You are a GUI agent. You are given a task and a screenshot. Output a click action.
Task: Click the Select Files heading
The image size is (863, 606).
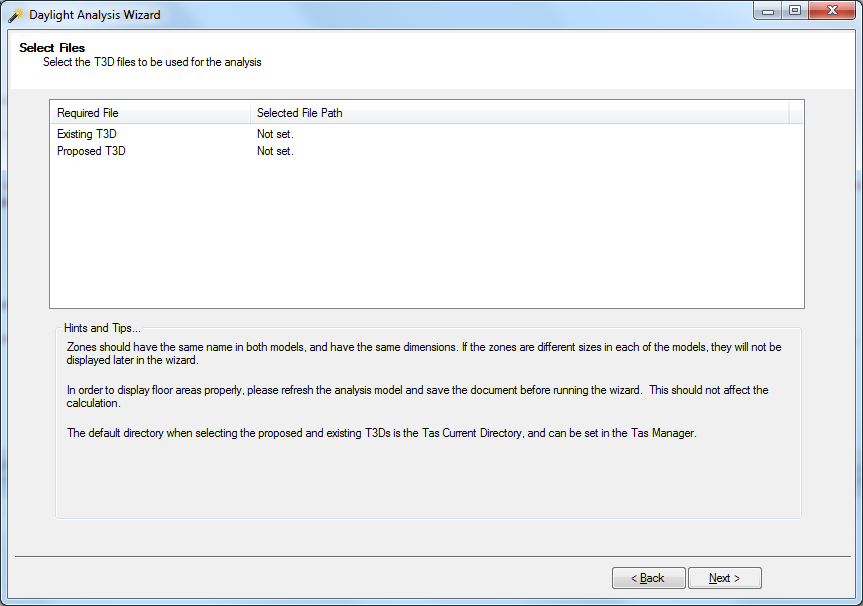[x=52, y=48]
